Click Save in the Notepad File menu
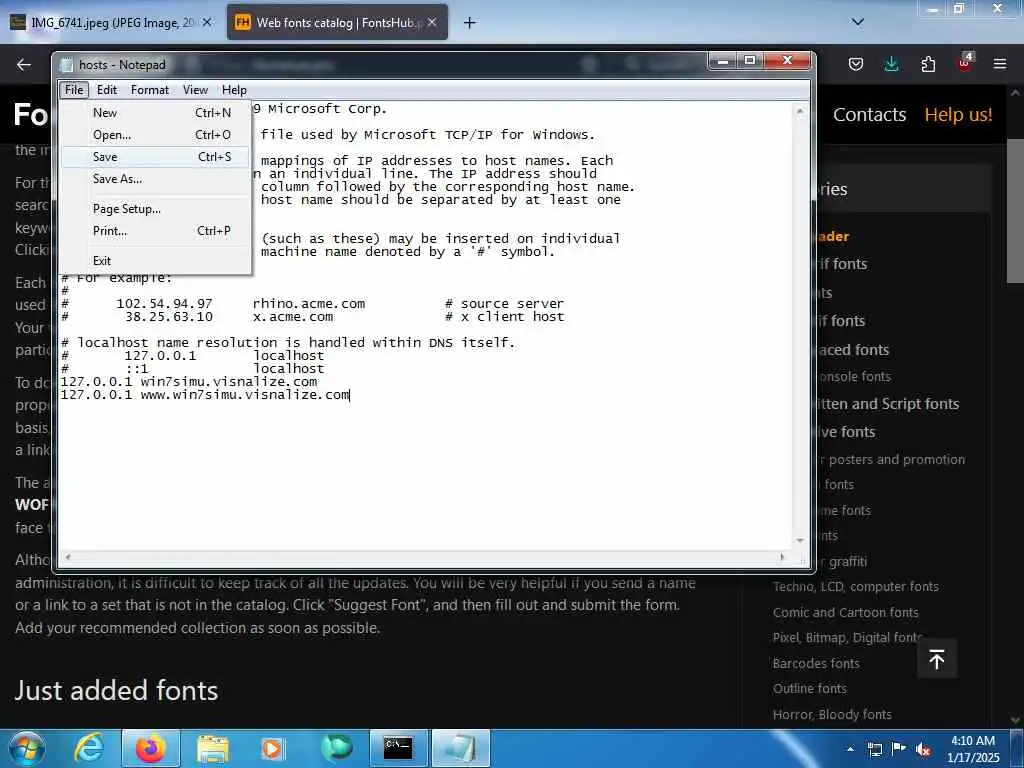 pos(155,157)
